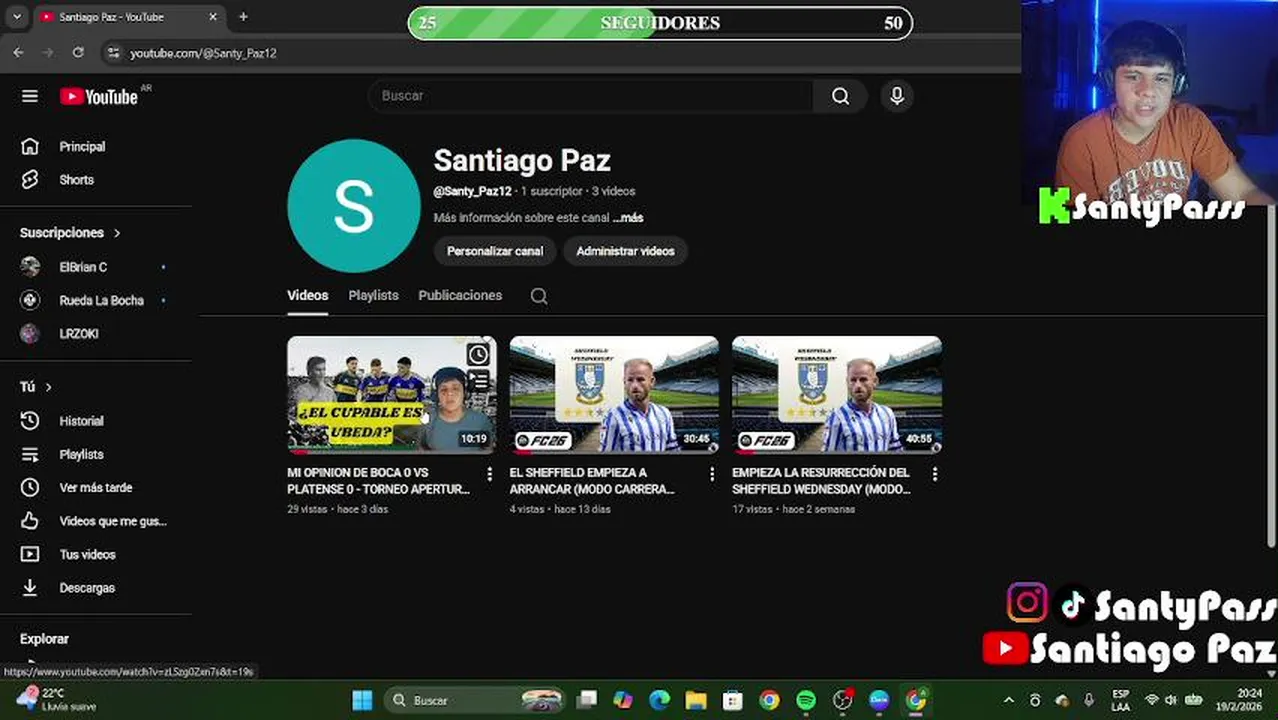Image resolution: width=1278 pixels, height=720 pixels.
Task: Show hidden system tray icons
Action: (x=1008, y=700)
